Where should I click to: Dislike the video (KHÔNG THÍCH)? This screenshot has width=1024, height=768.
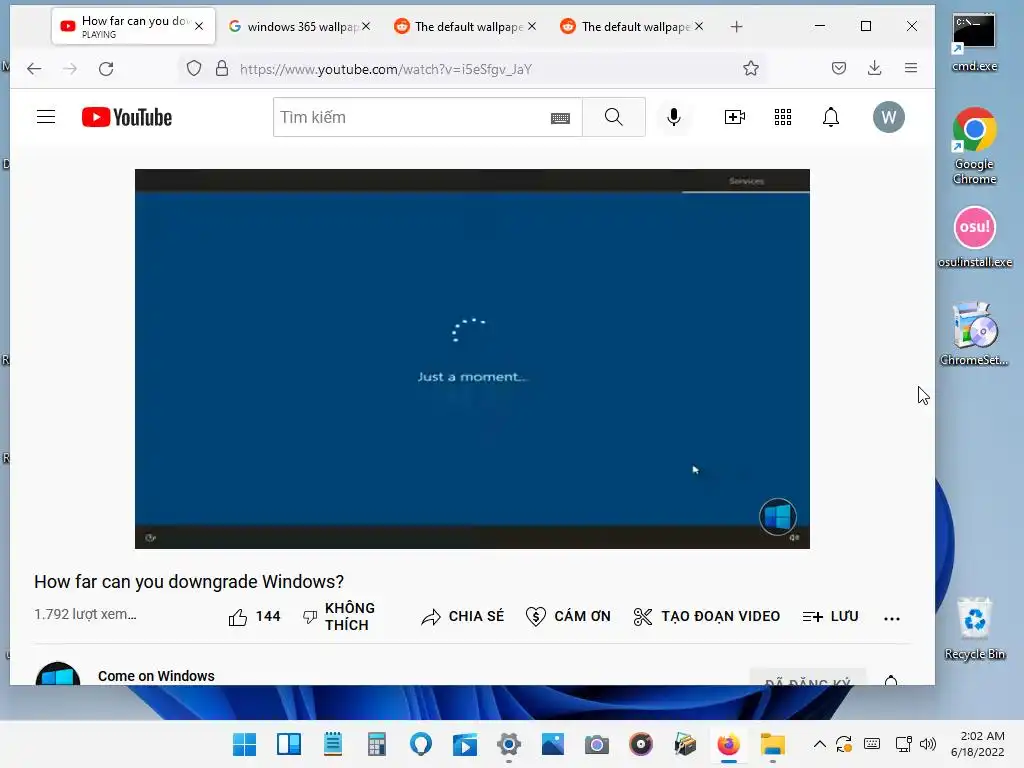pyautogui.click(x=339, y=616)
